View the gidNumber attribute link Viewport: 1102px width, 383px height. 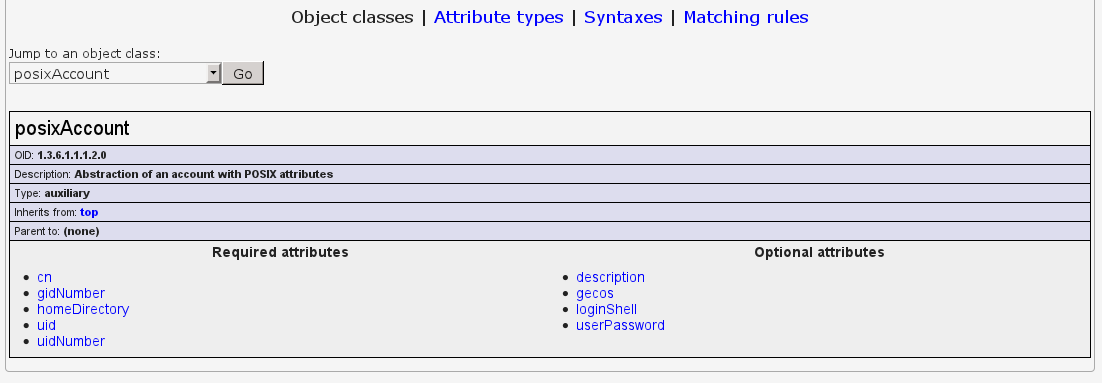(71, 294)
